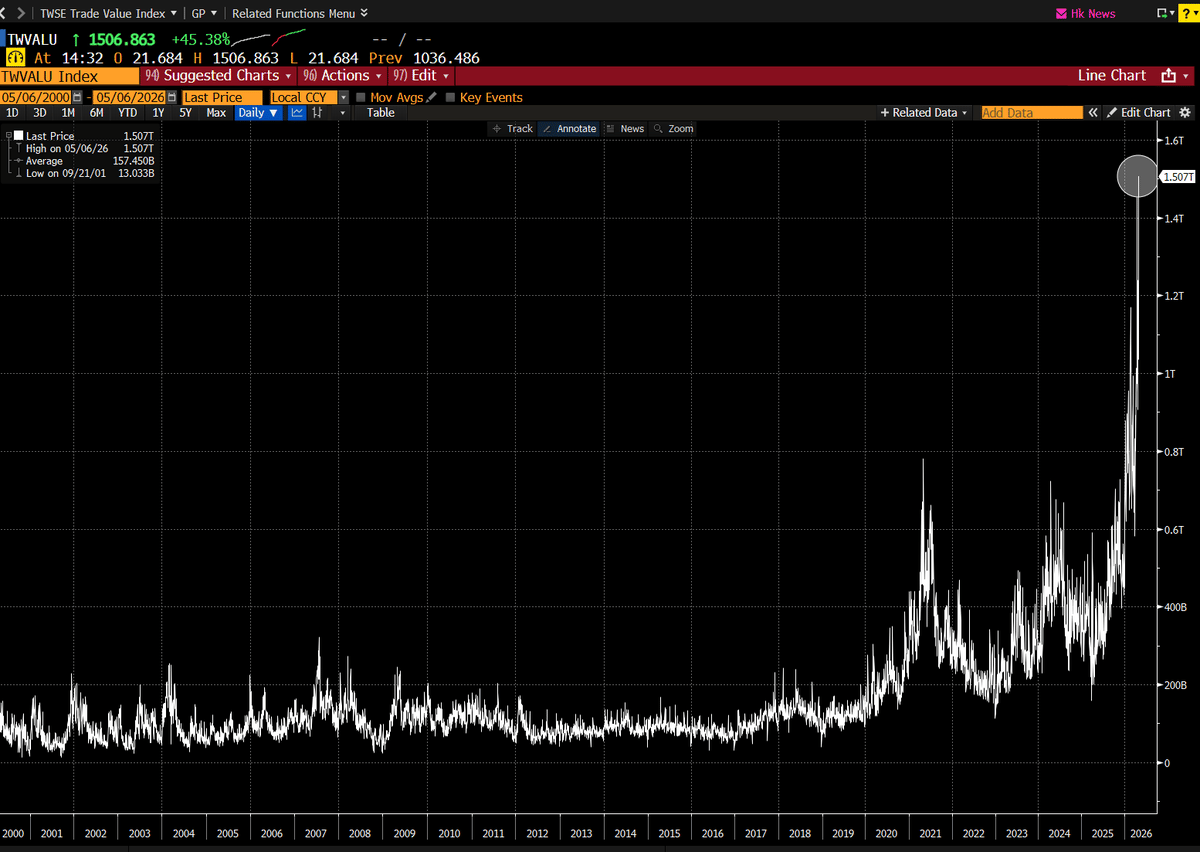Collapse panel with double left chevron
1200x852 pixels.
[x=1093, y=113]
